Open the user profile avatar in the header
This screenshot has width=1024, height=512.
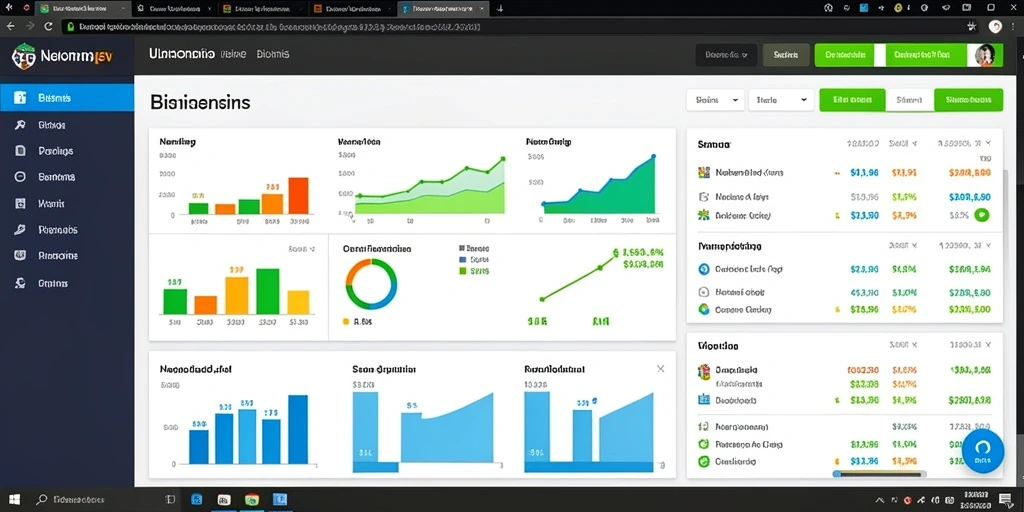coord(984,55)
